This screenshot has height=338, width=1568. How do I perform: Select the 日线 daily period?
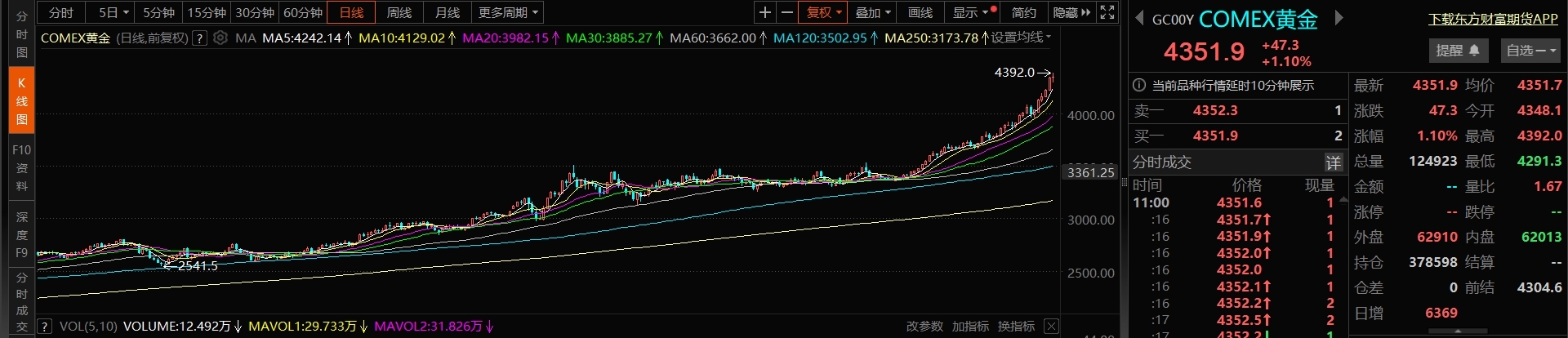(351, 12)
